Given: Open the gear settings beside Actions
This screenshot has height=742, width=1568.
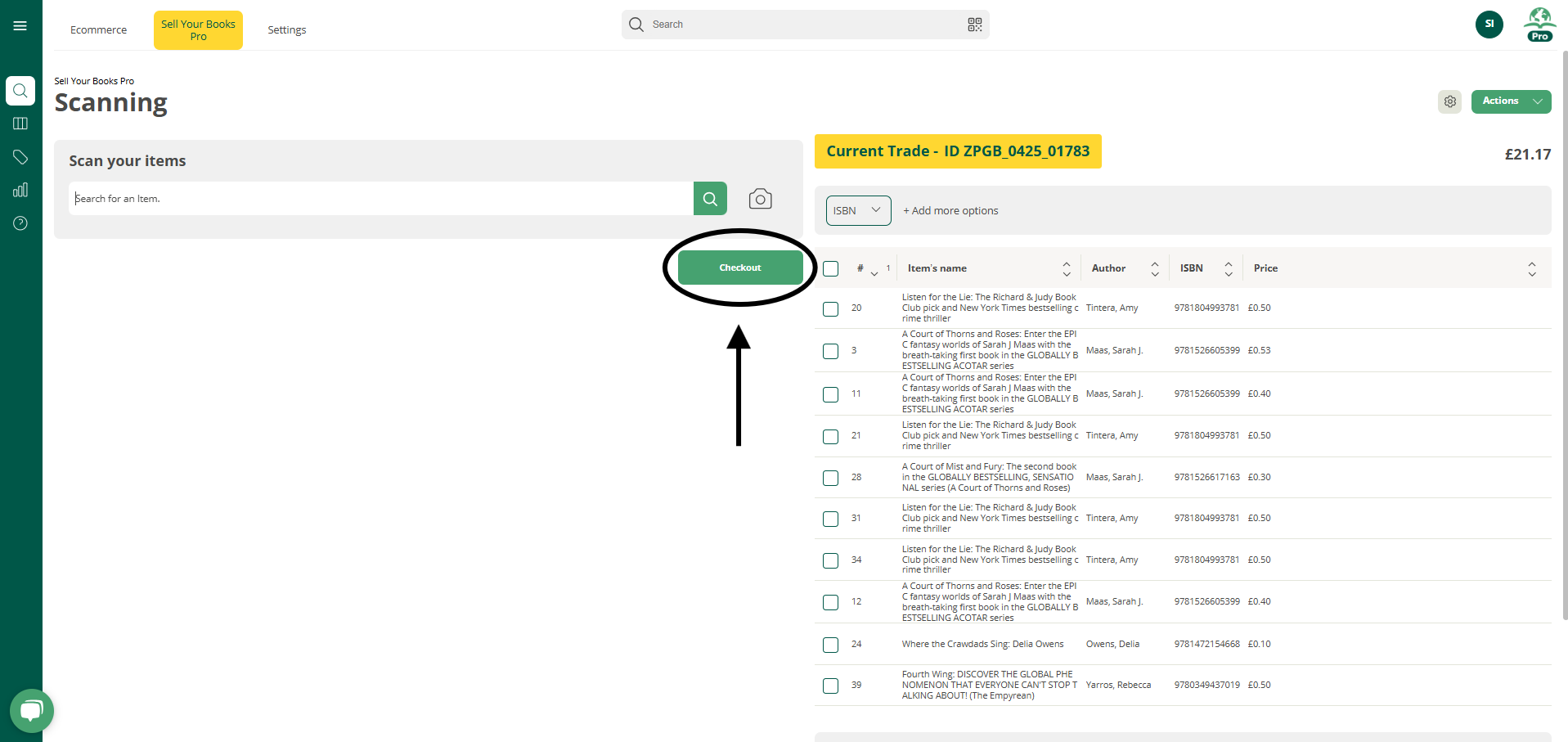Looking at the screenshot, I should 1449,101.
